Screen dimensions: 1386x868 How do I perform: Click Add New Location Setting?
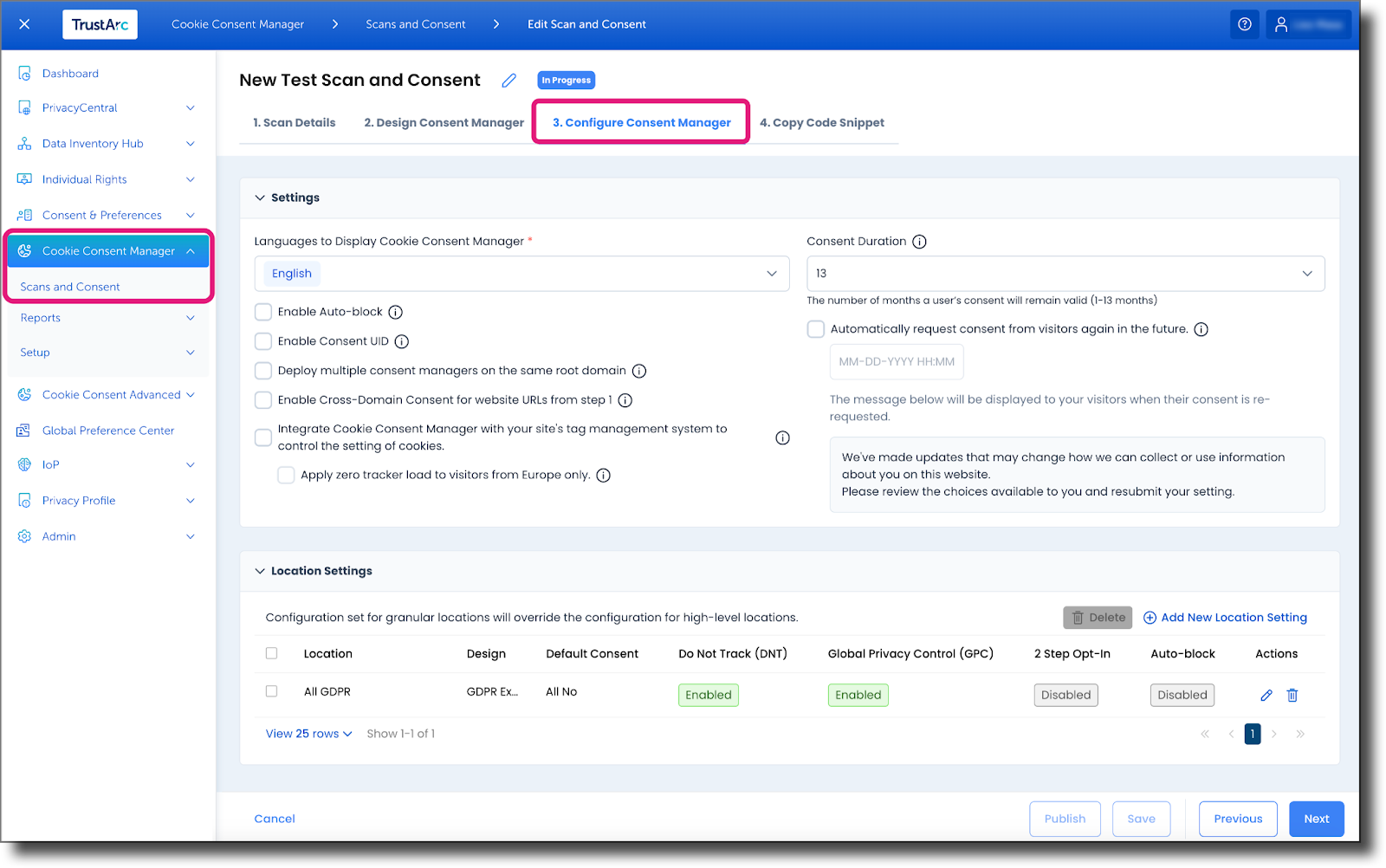tap(1225, 617)
